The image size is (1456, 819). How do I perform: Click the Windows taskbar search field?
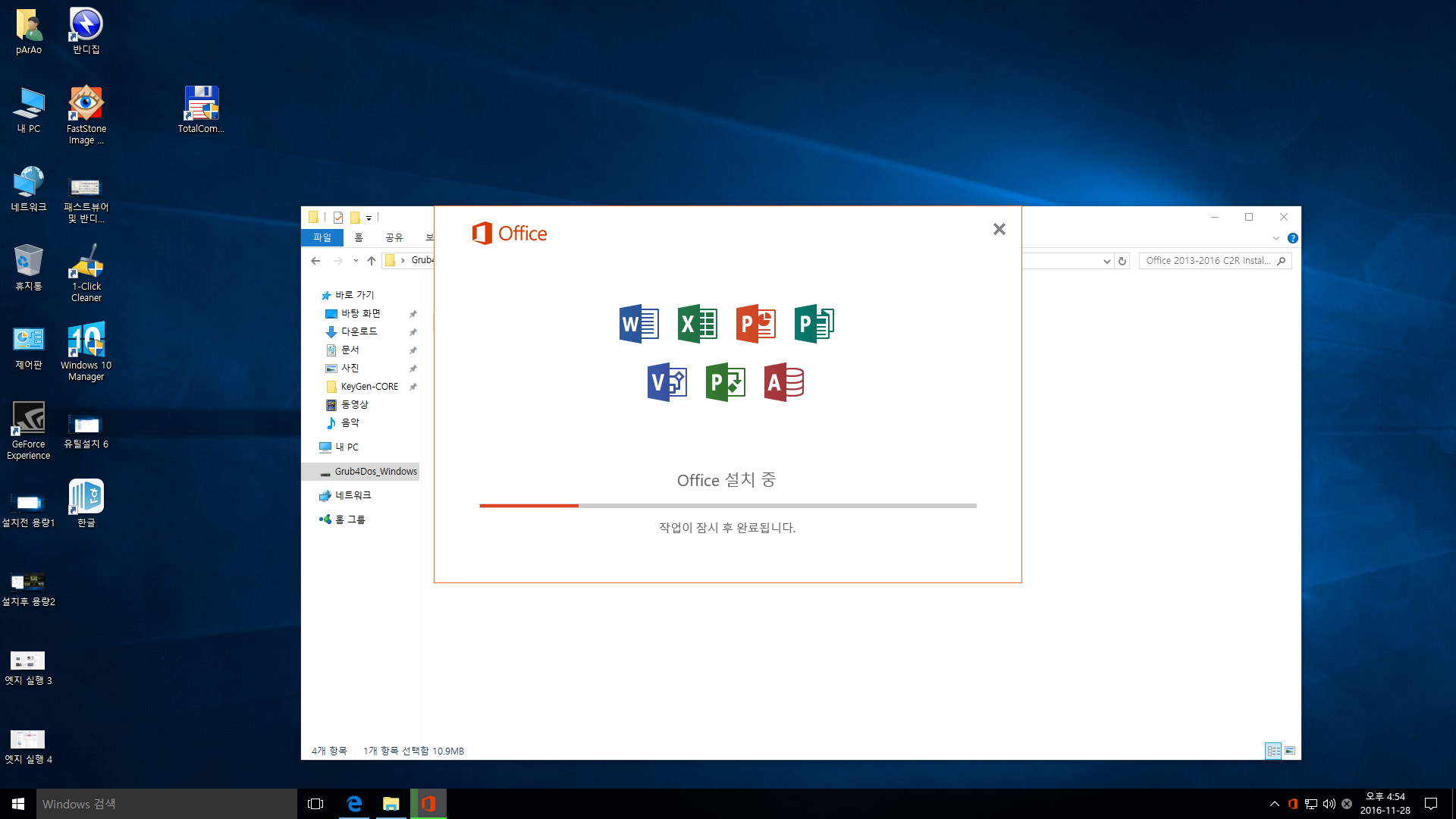[165, 803]
